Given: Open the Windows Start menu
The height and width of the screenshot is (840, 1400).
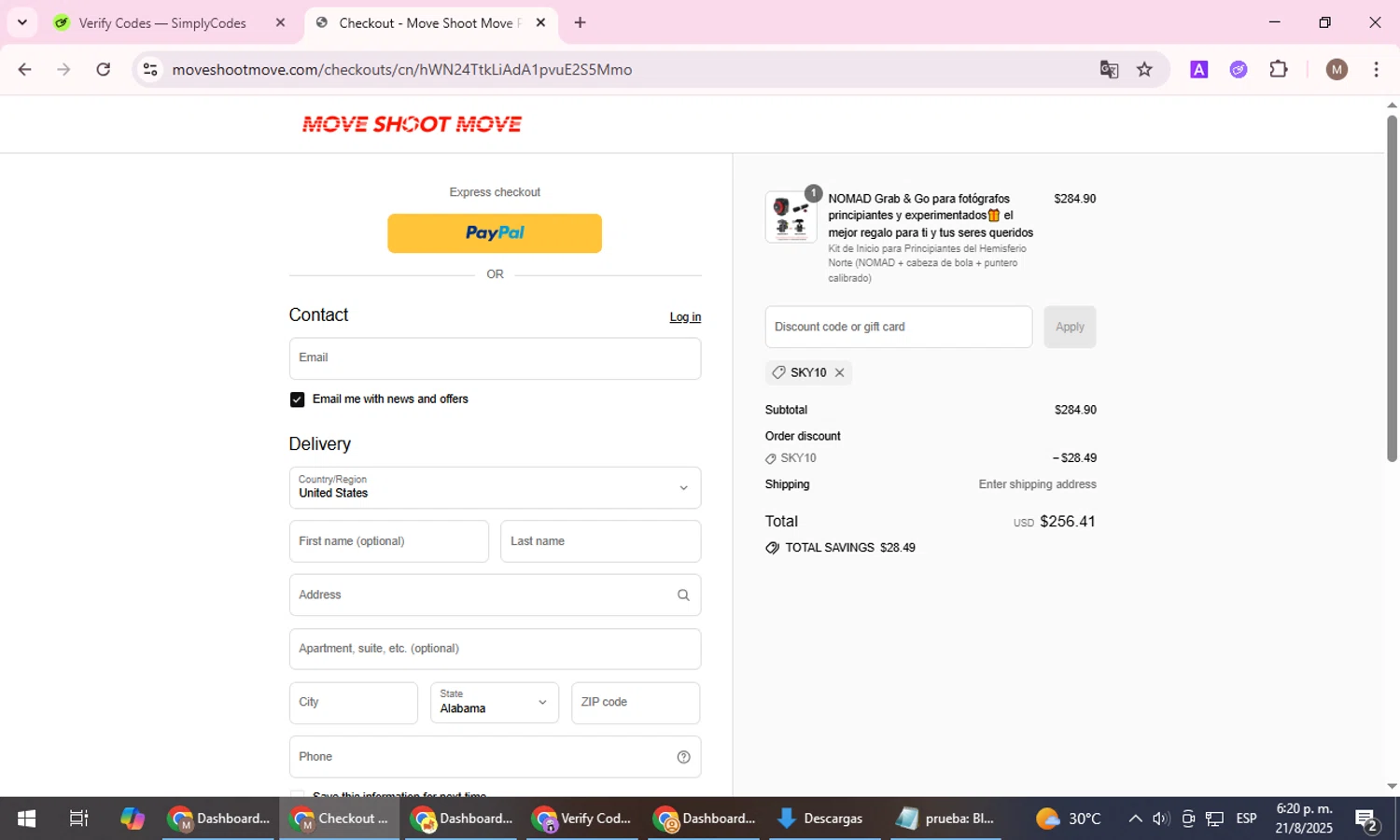Looking at the screenshot, I should [26, 819].
